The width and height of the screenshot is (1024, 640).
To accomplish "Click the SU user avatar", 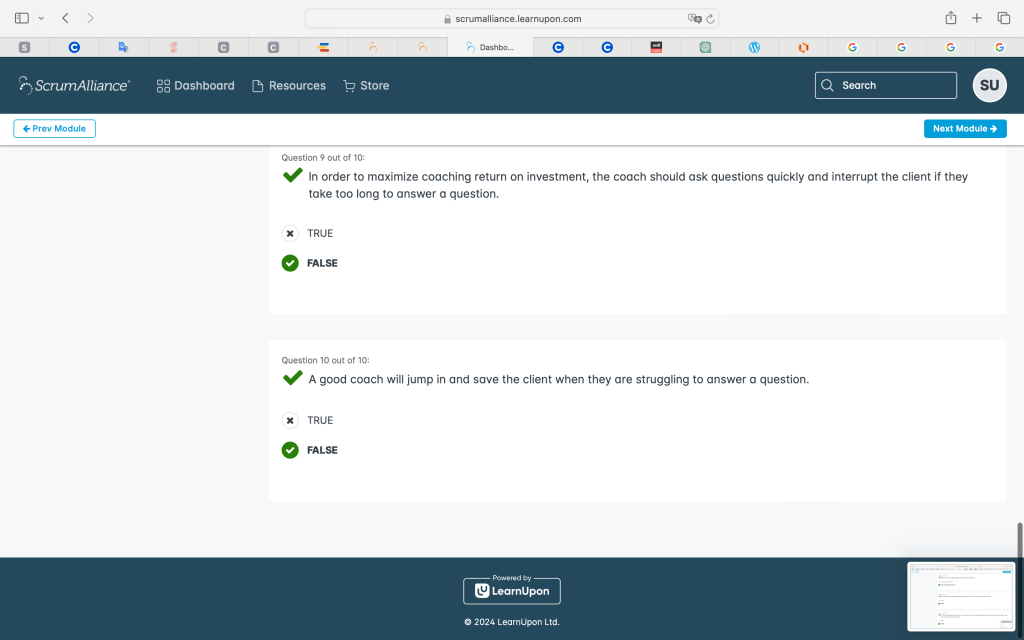I will pos(989,86).
